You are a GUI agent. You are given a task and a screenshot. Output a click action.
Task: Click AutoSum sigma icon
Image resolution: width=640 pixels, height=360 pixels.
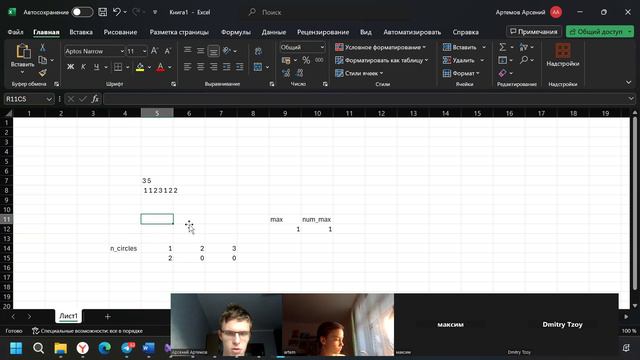pos(503,47)
